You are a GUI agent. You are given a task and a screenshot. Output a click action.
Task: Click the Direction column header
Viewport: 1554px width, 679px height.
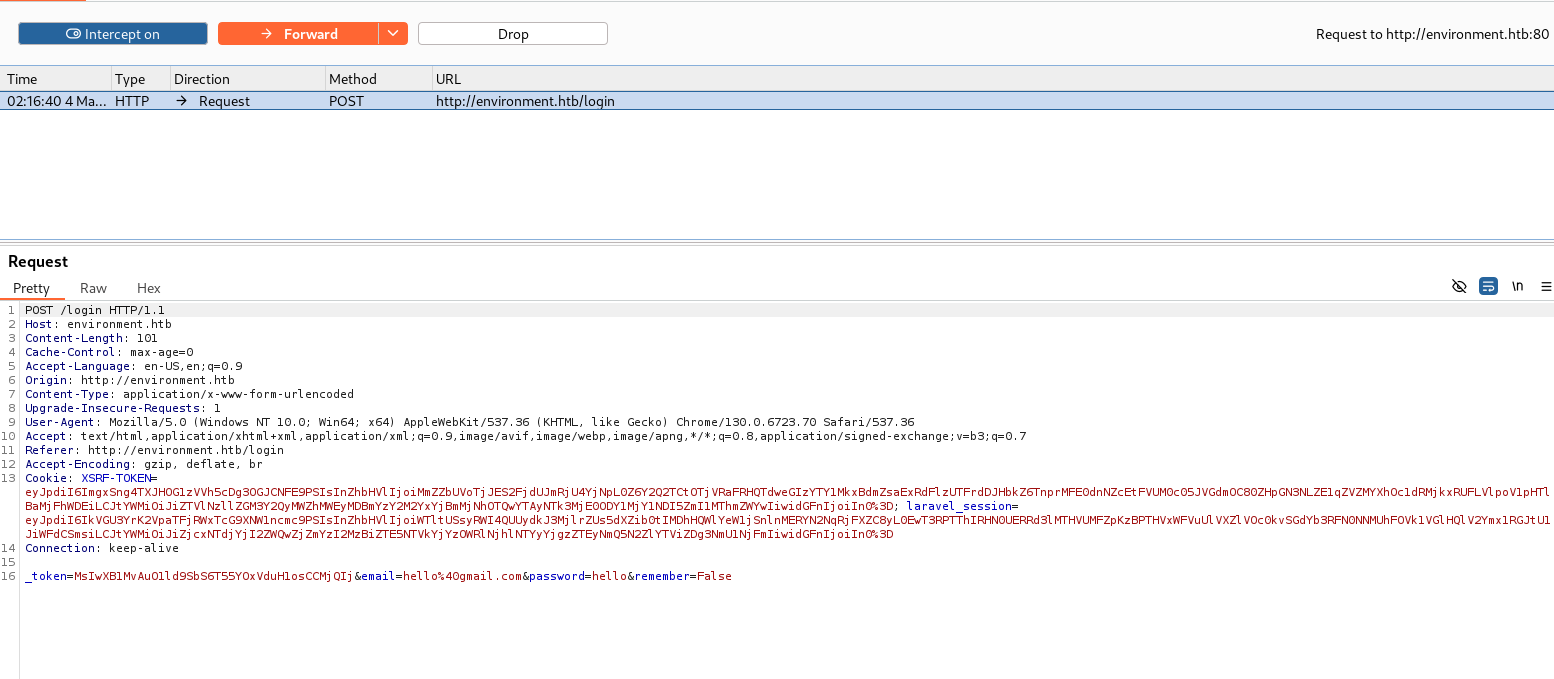pos(202,79)
